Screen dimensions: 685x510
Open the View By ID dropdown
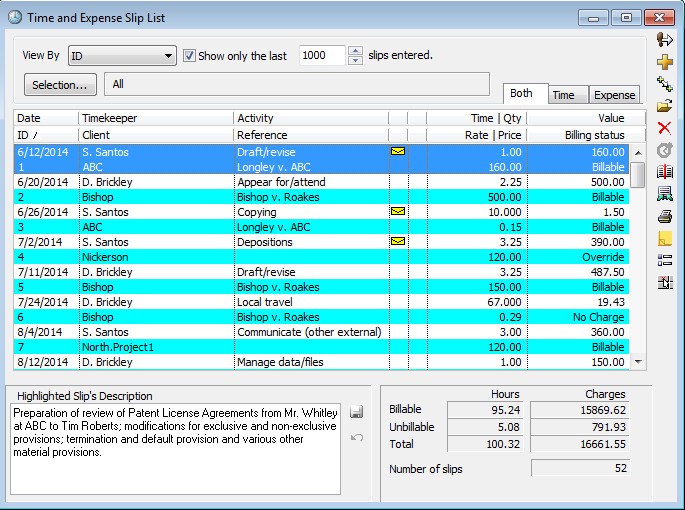(122, 56)
